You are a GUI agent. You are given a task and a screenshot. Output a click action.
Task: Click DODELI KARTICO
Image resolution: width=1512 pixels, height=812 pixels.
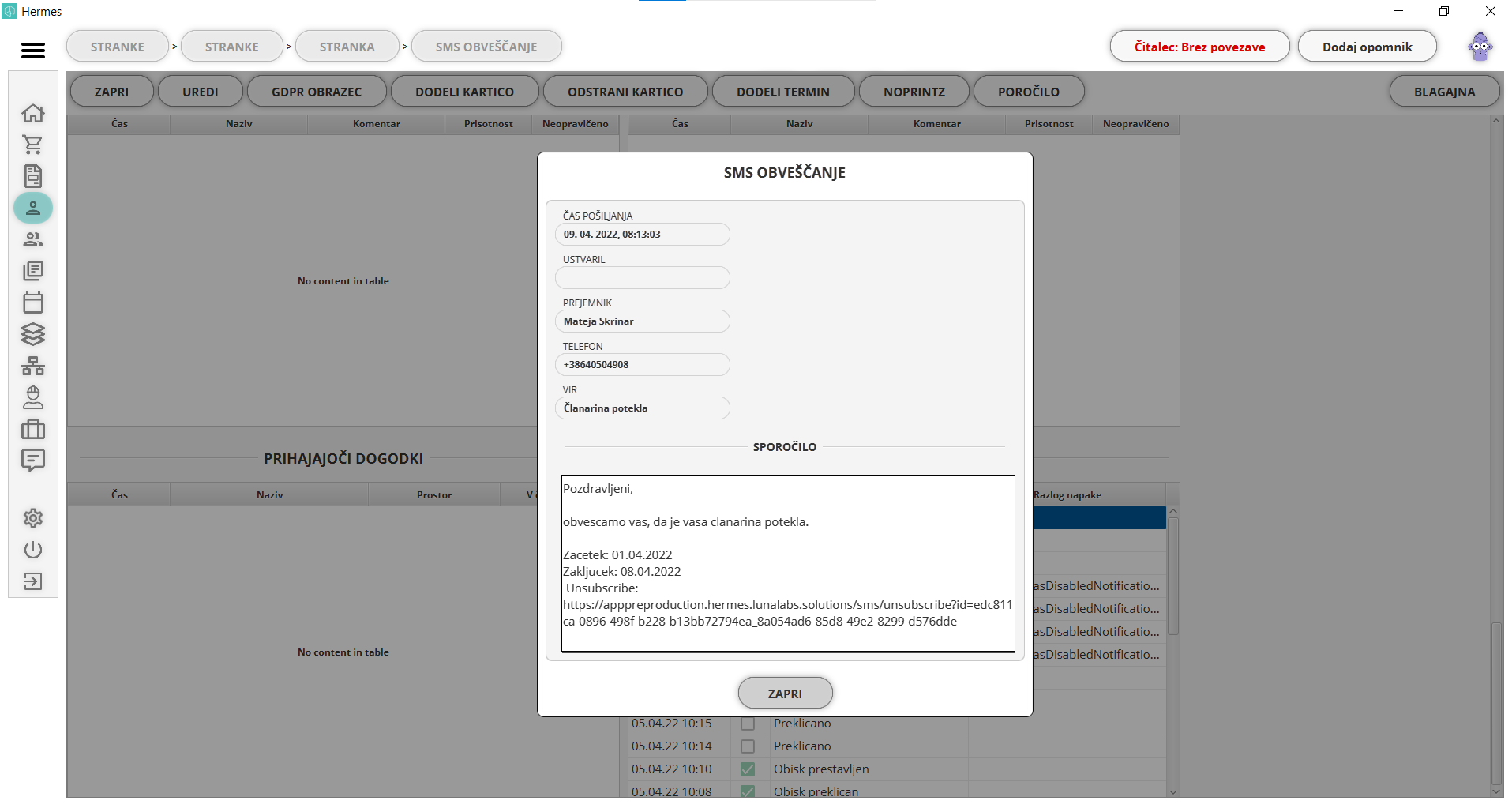click(465, 92)
